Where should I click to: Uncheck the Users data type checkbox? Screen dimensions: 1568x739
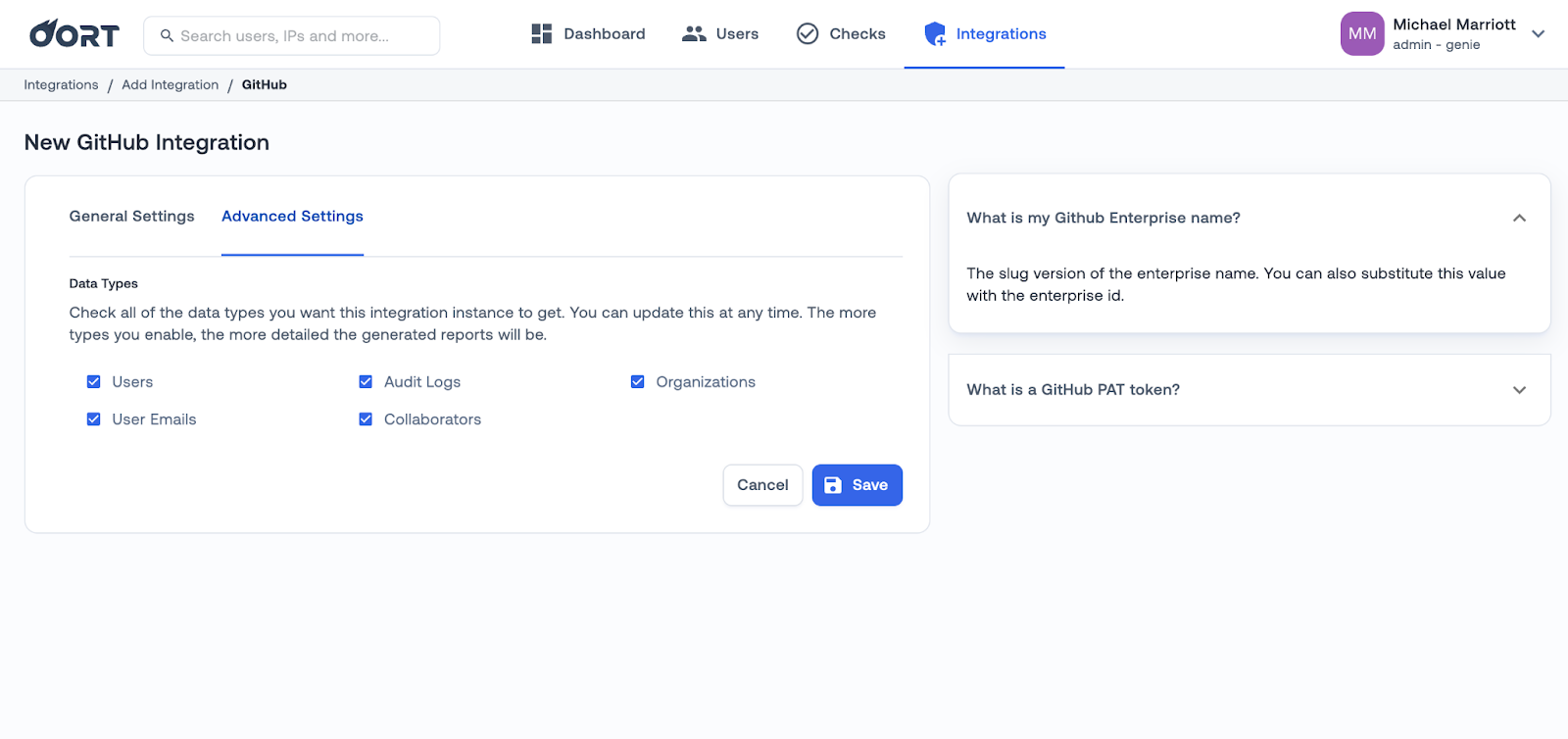tap(94, 382)
